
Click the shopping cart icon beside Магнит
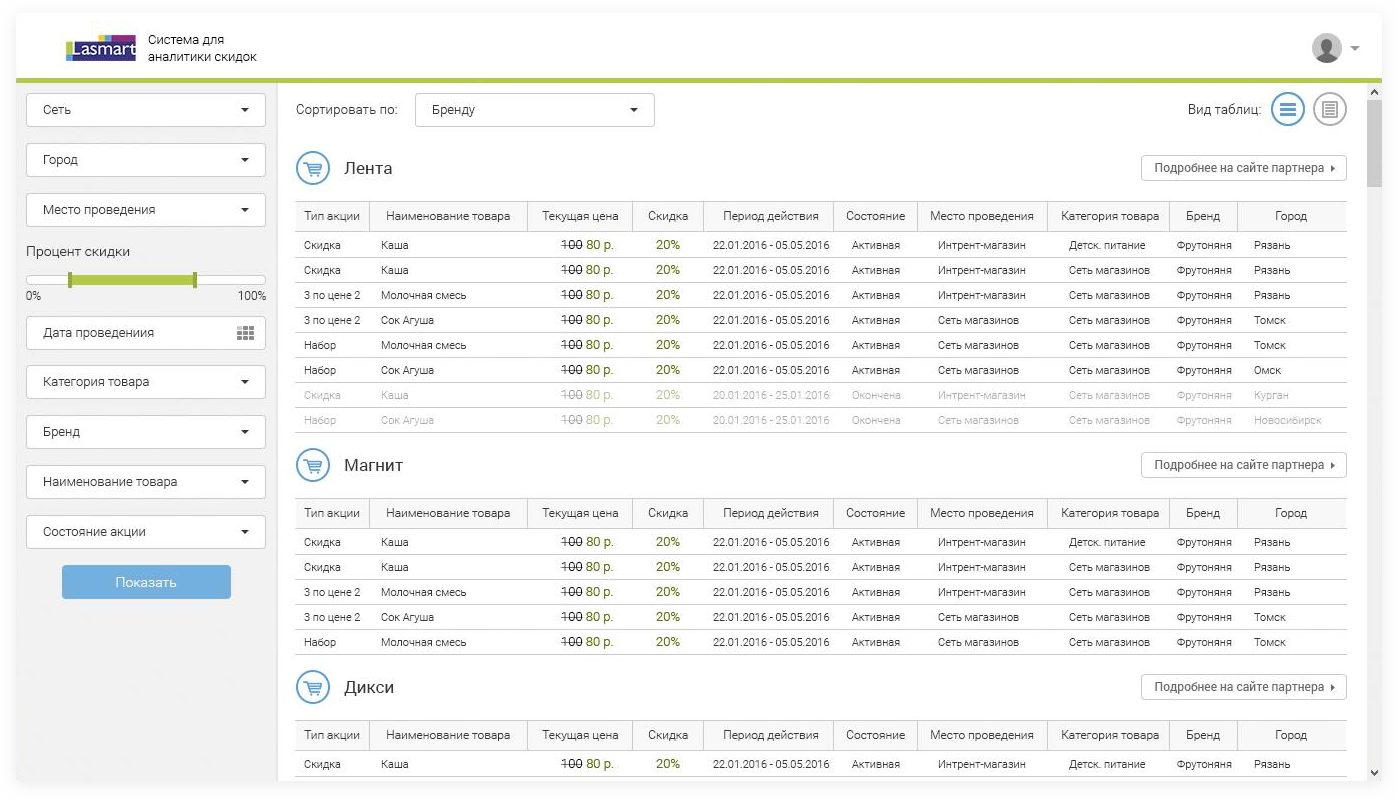(x=313, y=465)
